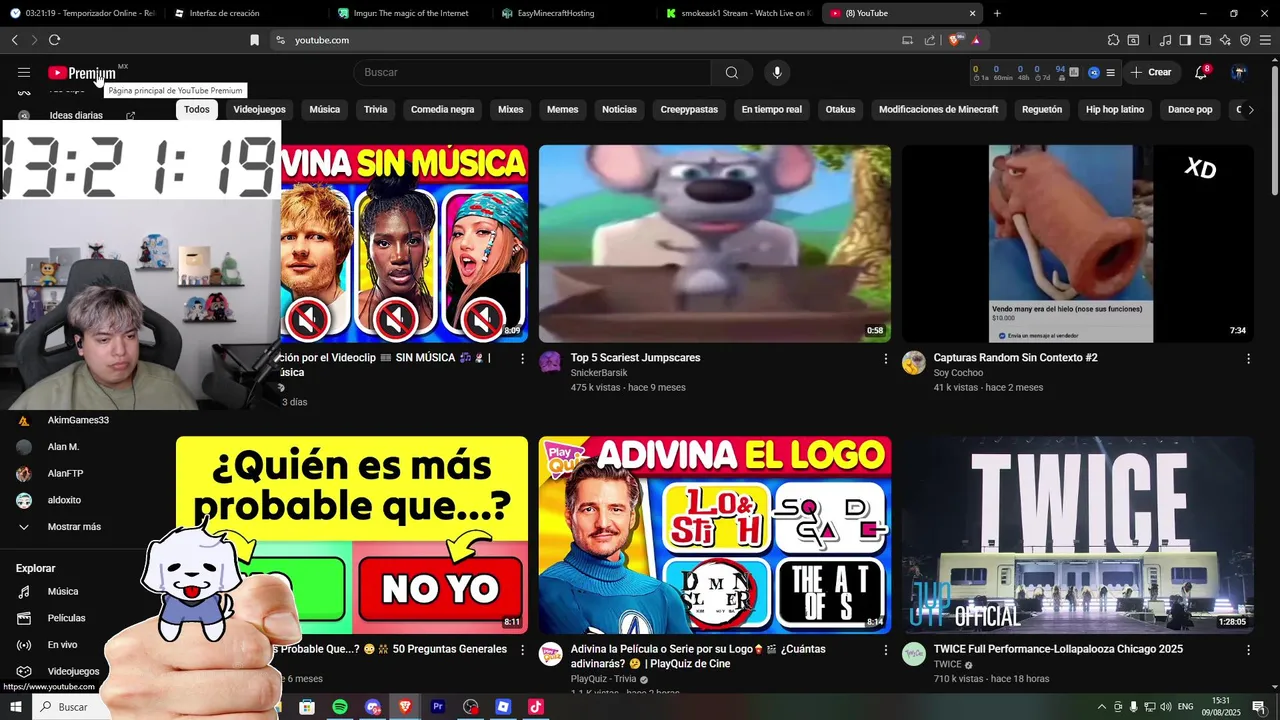Open the browser media music-note control
The width and height of the screenshot is (1280, 720).
(1165, 40)
